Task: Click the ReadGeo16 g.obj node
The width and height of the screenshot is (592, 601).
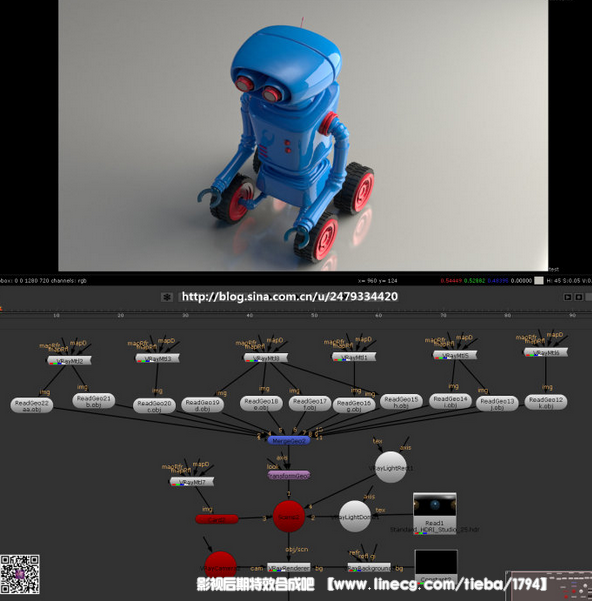Action: [354, 406]
